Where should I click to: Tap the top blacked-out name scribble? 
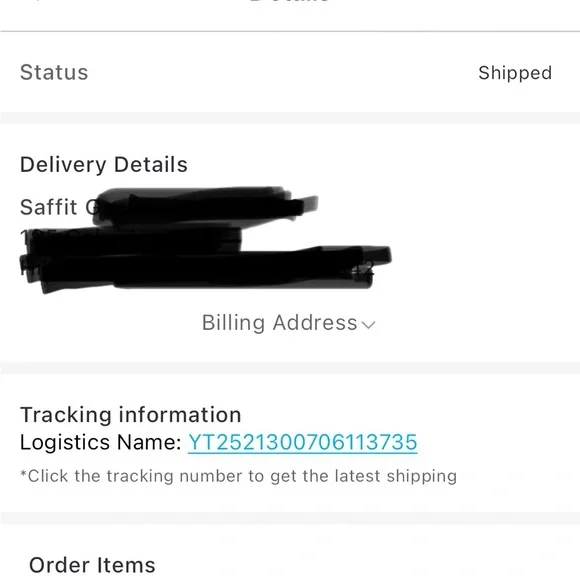click(x=205, y=205)
